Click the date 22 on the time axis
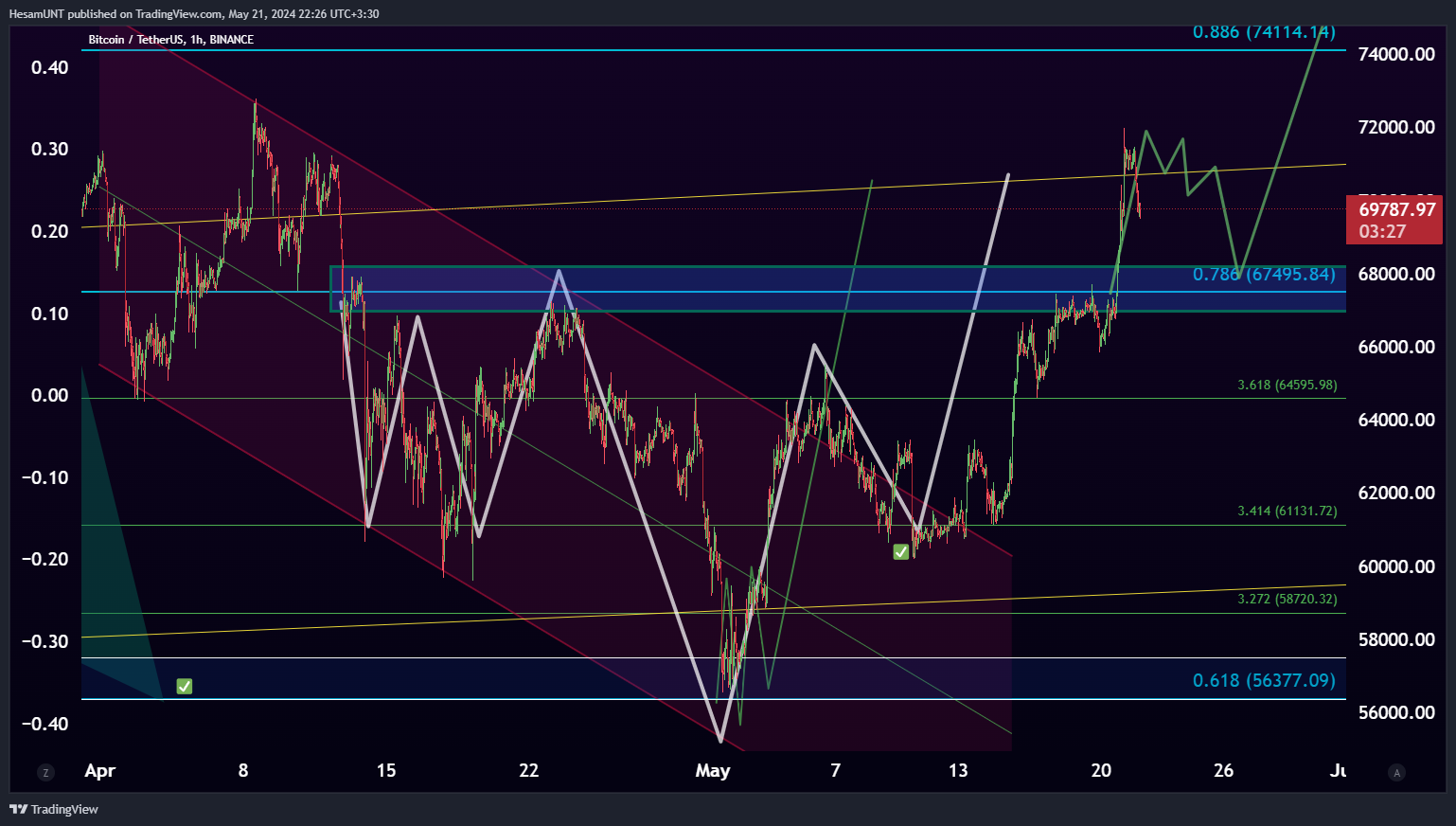The height and width of the screenshot is (826, 1456). pyautogui.click(x=528, y=770)
